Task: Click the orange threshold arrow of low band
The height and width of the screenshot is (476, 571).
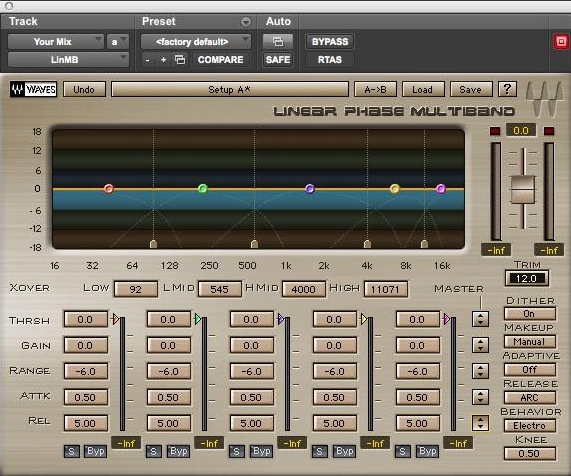Action: (x=115, y=319)
